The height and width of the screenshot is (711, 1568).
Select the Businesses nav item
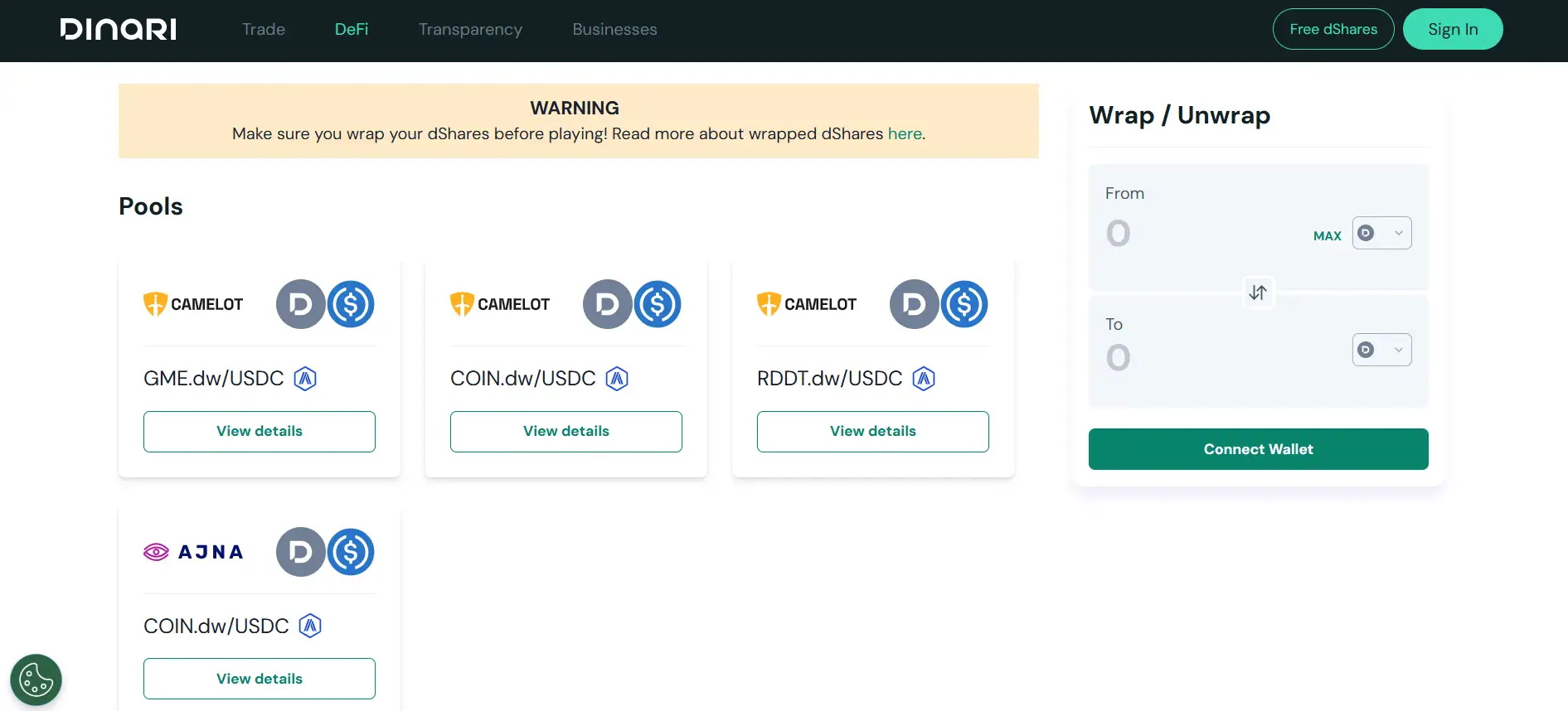614,30
